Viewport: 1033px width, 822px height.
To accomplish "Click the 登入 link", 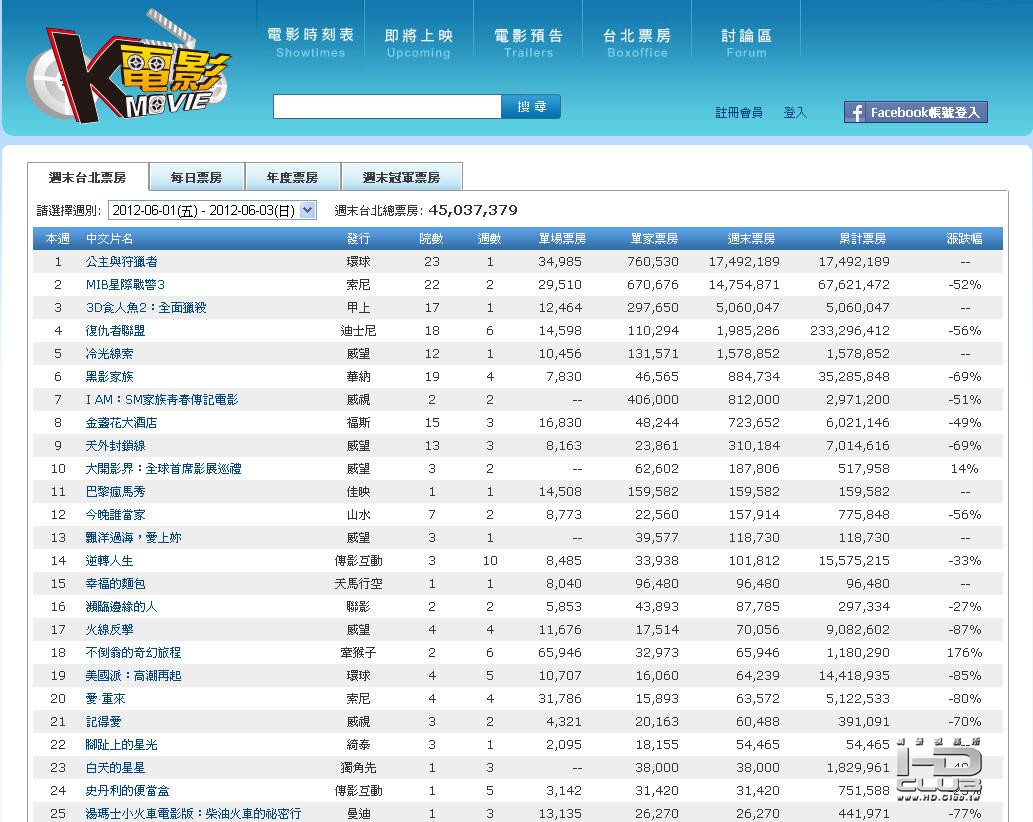I will click(x=795, y=113).
